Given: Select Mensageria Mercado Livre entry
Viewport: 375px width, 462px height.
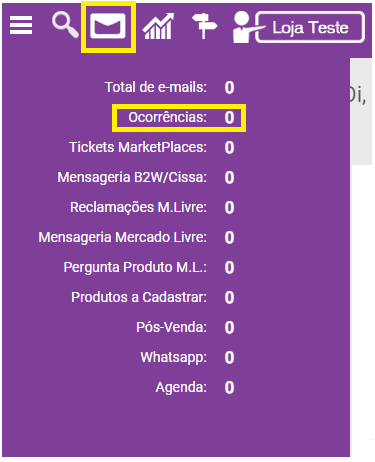Looking at the screenshot, I should [122, 237].
